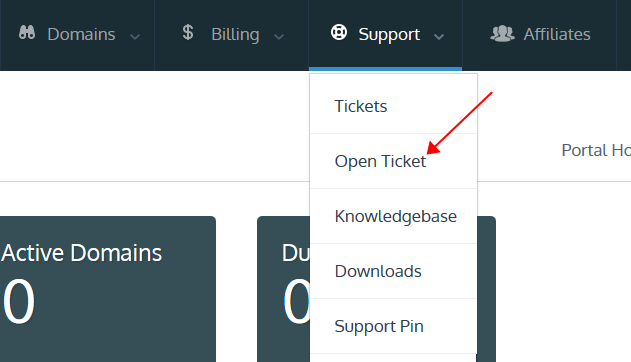Screen dimensions: 631x362
Task: Open the Domains navigation menu
Action: [81, 34]
